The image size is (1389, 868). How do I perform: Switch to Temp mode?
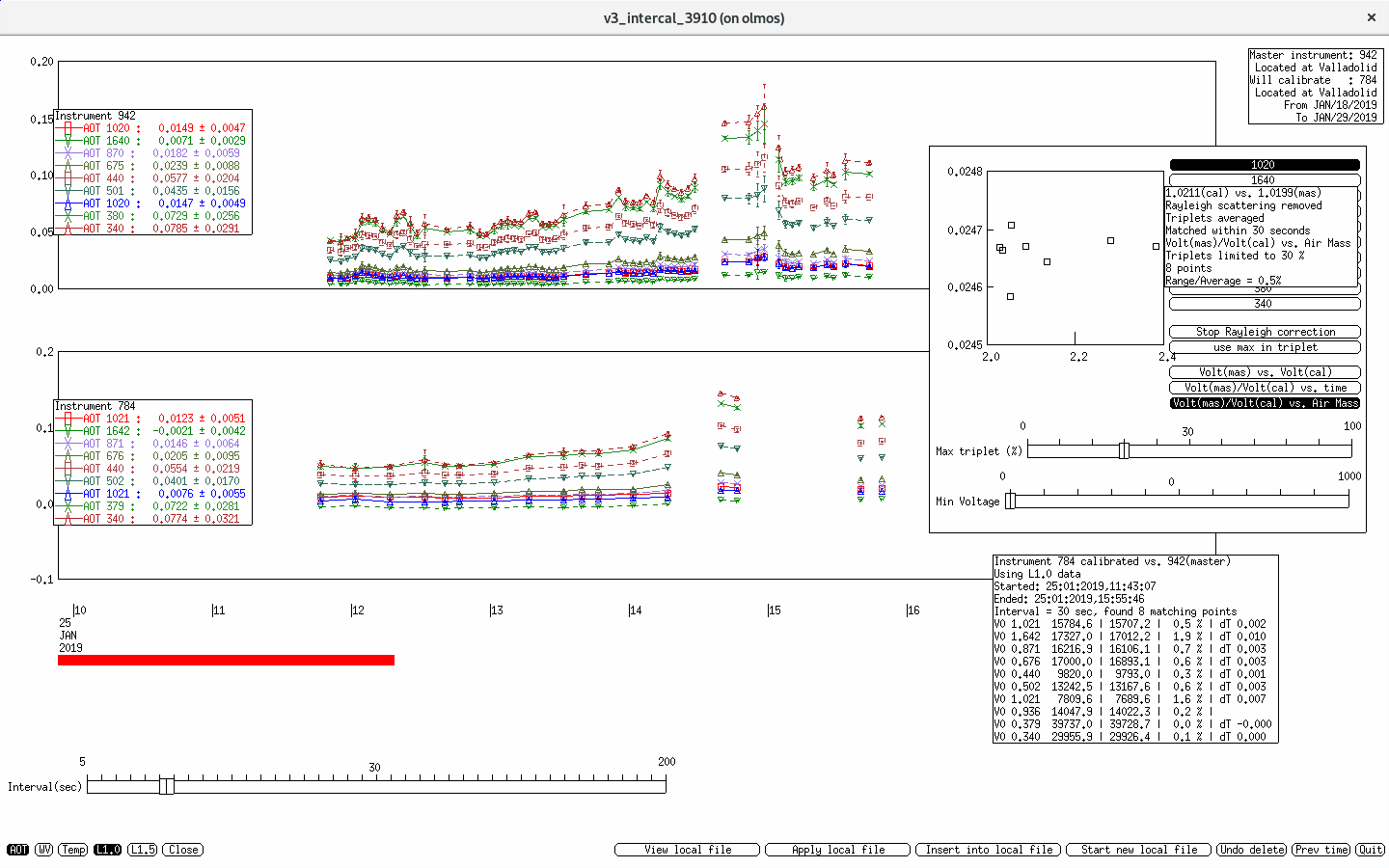(73, 850)
